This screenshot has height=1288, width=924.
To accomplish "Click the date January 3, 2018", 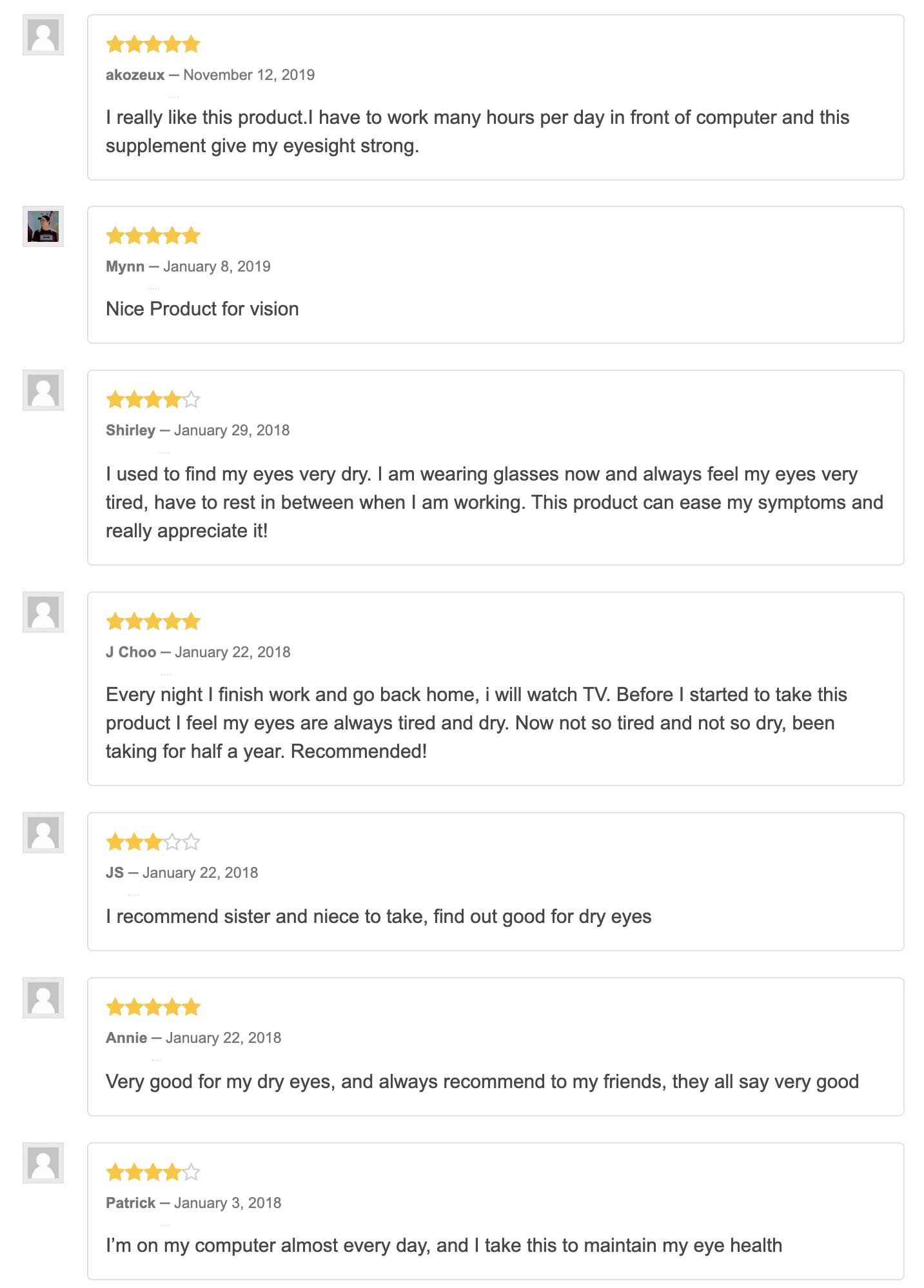I will [228, 1203].
